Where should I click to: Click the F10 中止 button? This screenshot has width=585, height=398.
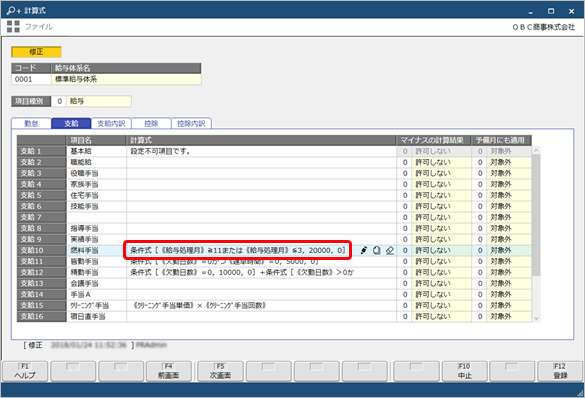[464, 372]
